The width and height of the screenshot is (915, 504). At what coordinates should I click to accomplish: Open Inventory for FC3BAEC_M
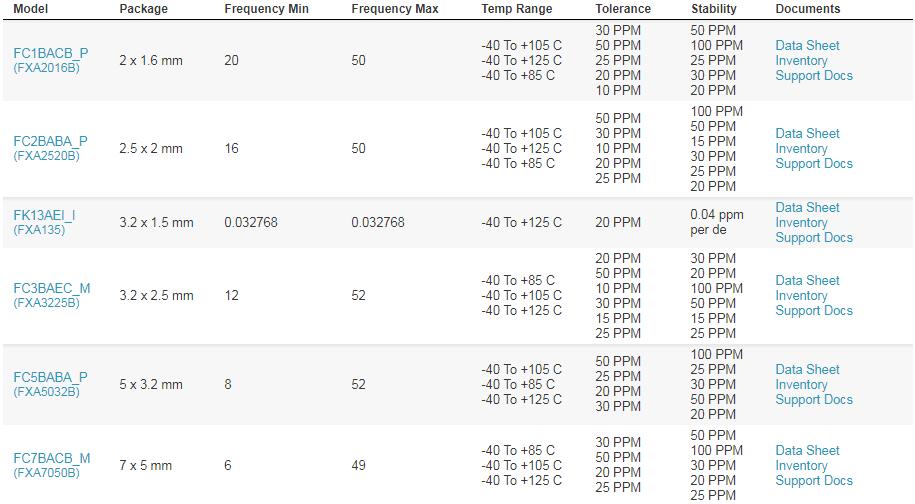(801, 295)
